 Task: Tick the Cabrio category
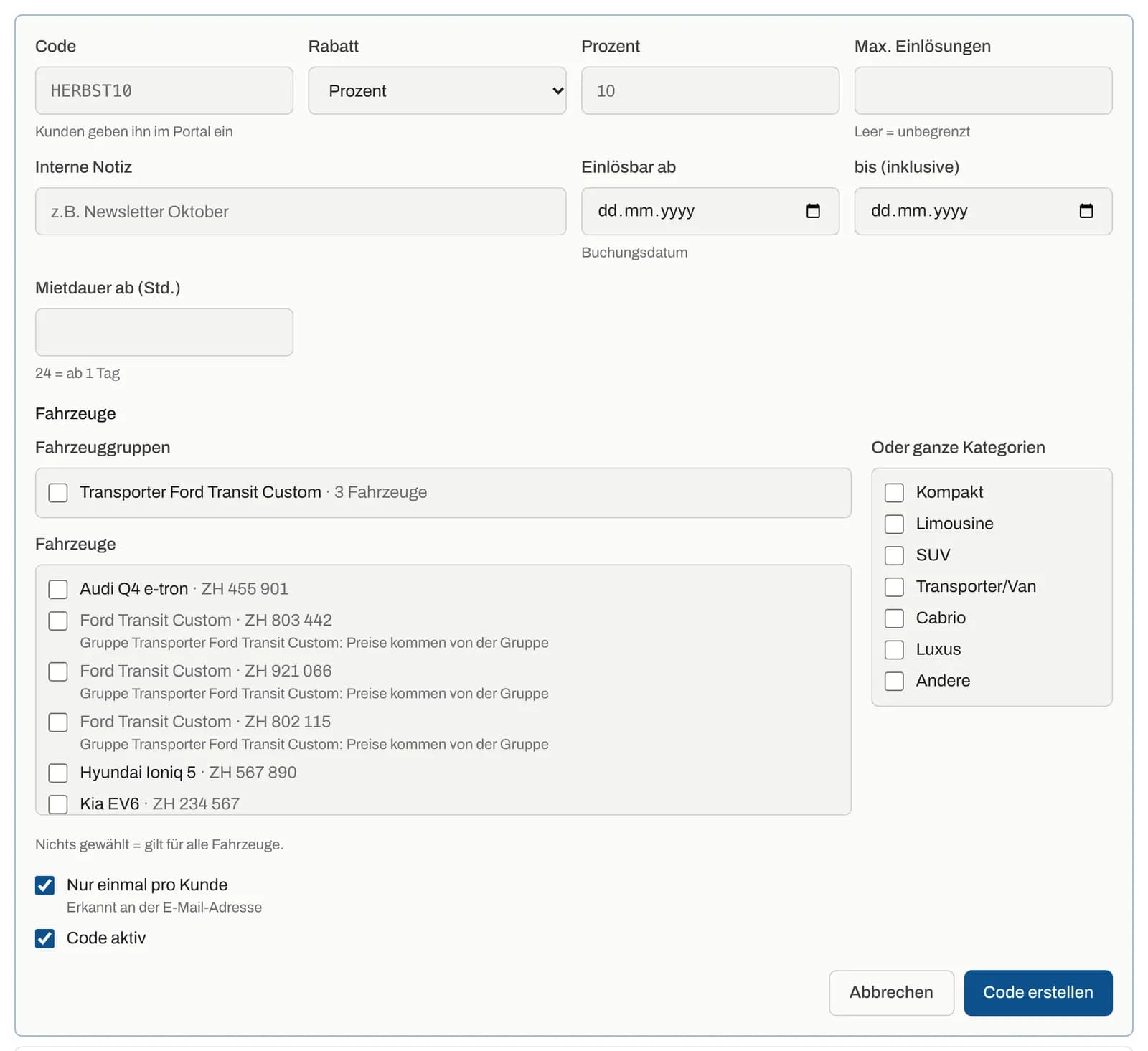894,618
